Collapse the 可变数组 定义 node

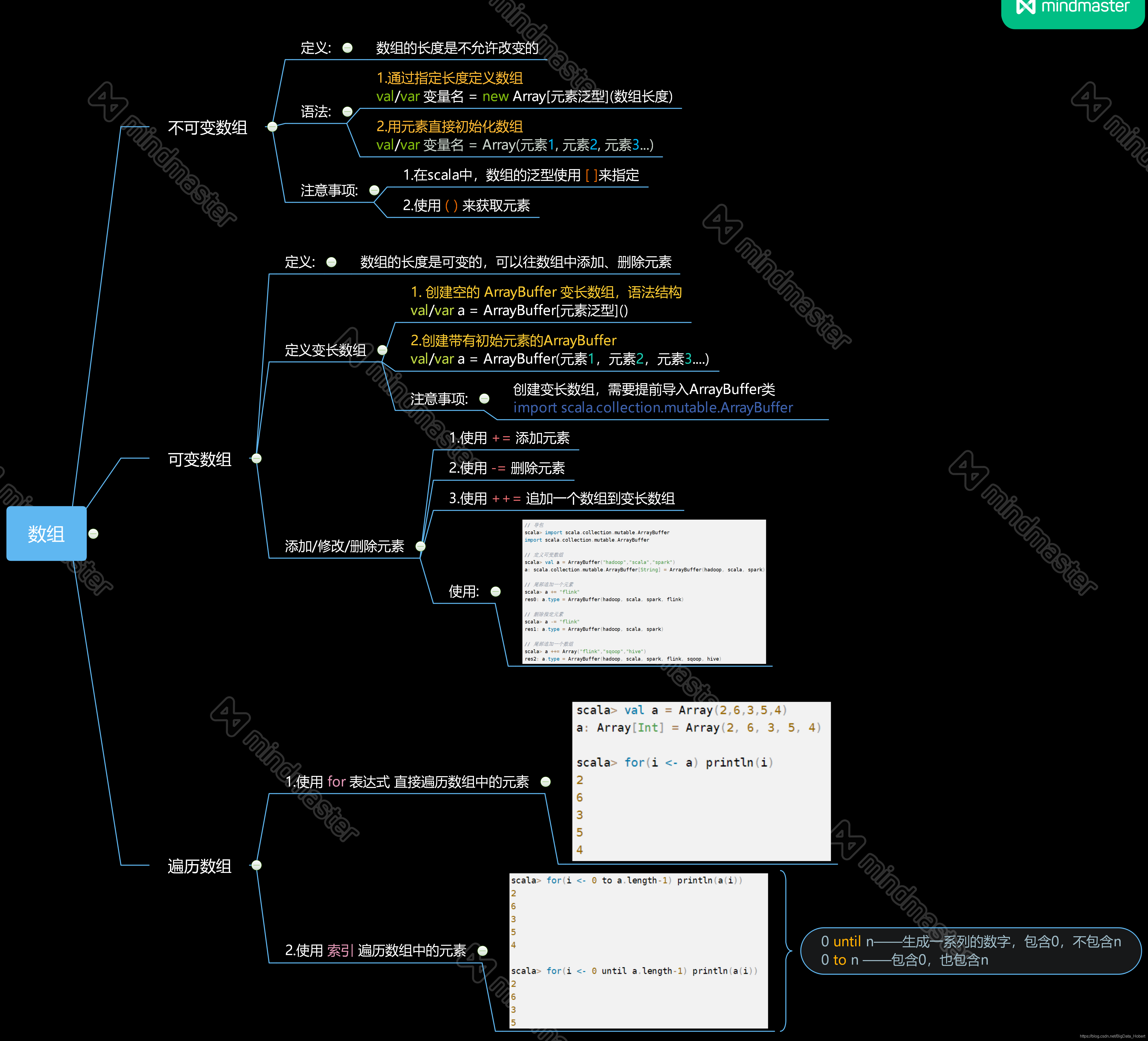coord(332,262)
